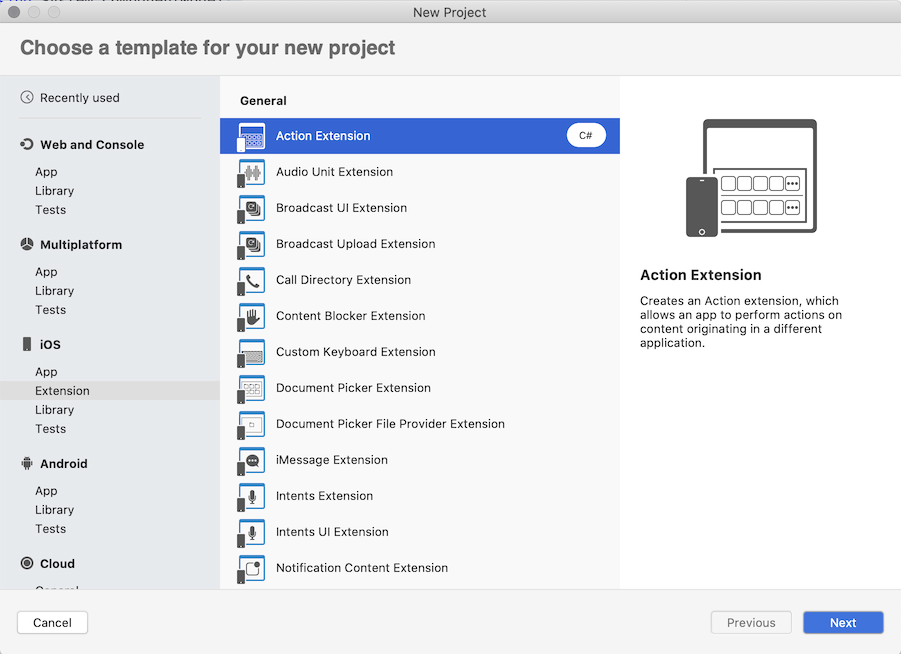Choose the Intents Extension label
This screenshot has height=654, width=901.
click(x=324, y=496)
